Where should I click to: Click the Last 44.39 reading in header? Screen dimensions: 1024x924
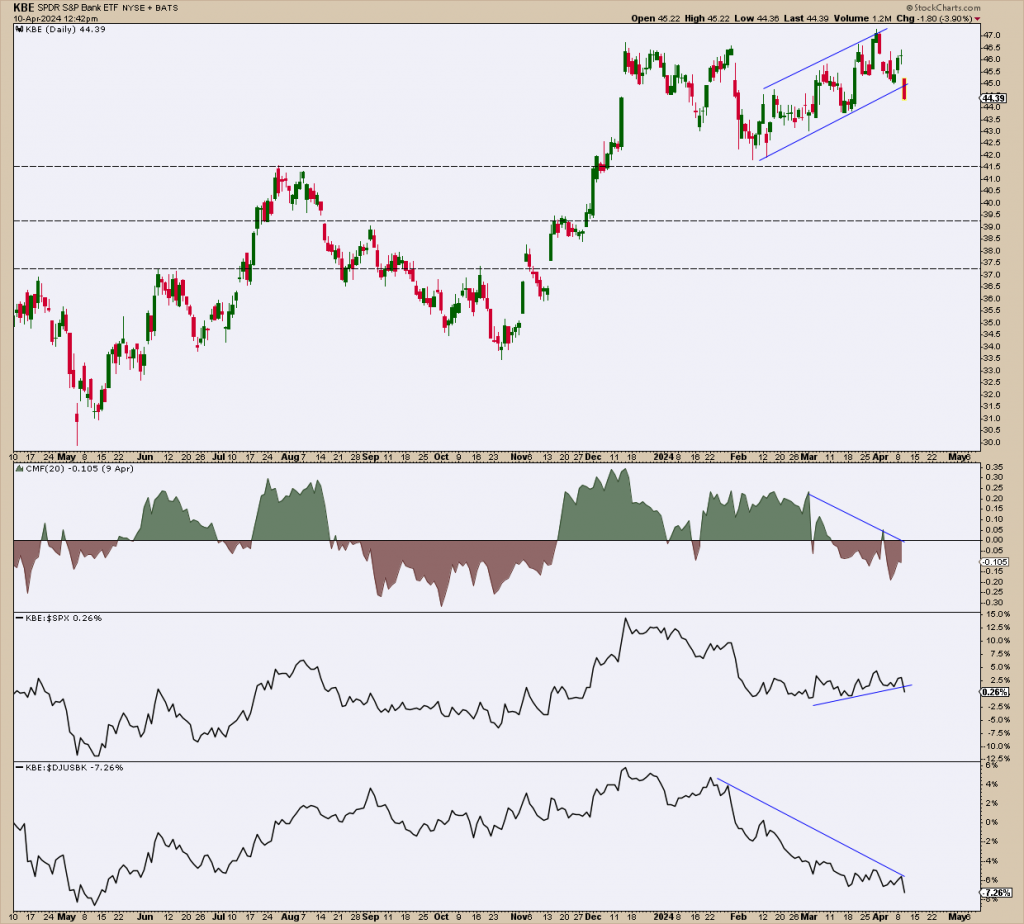807,18
